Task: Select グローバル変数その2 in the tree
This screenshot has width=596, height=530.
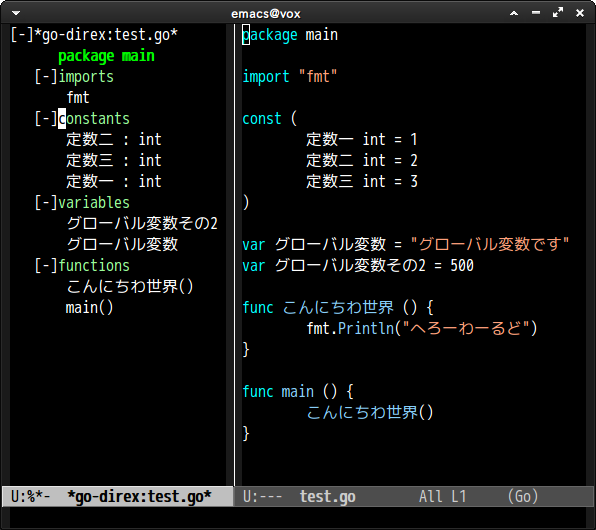Action: (142, 224)
